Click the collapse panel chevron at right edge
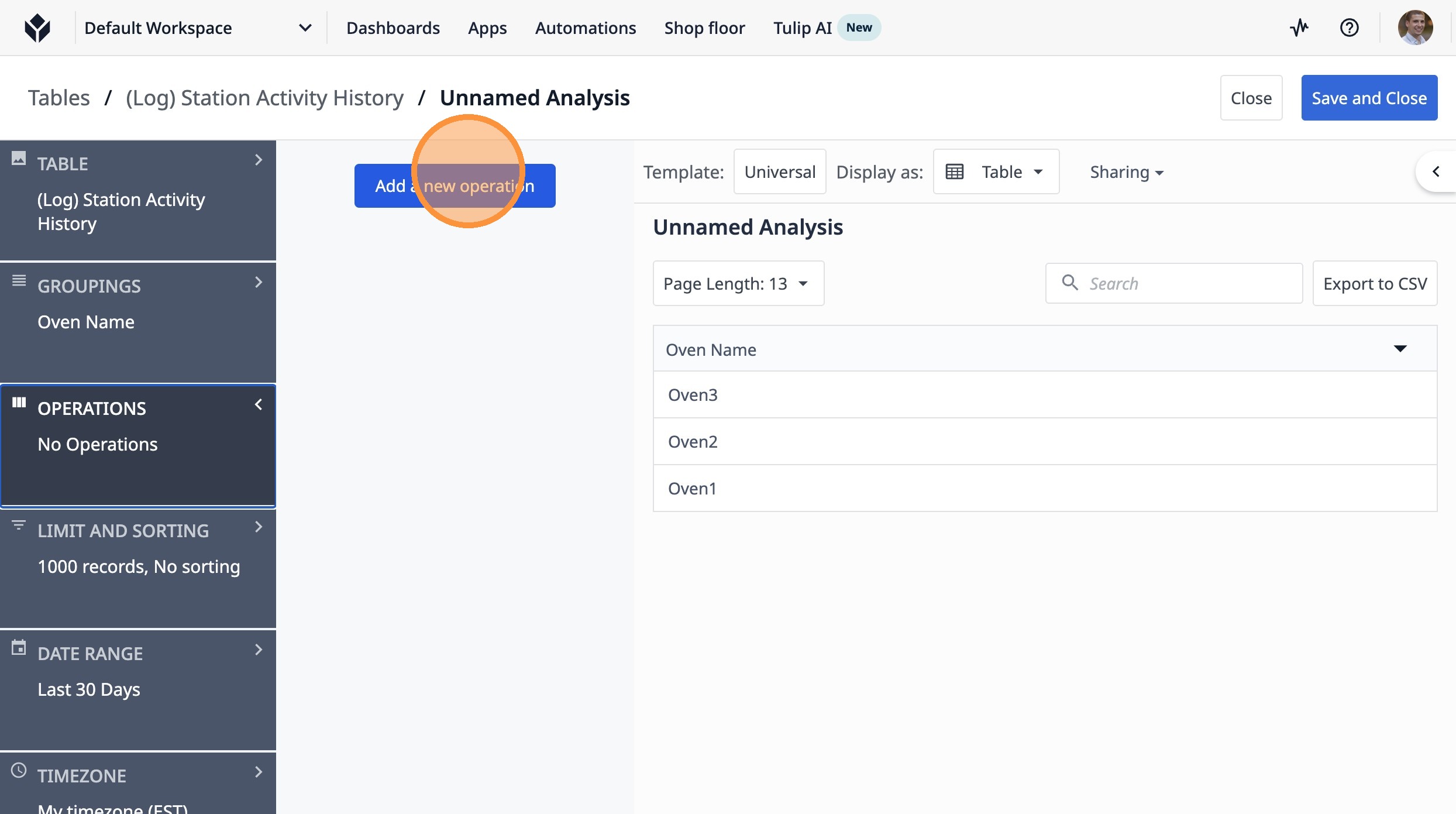This screenshot has width=1456, height=814. 1436,171
